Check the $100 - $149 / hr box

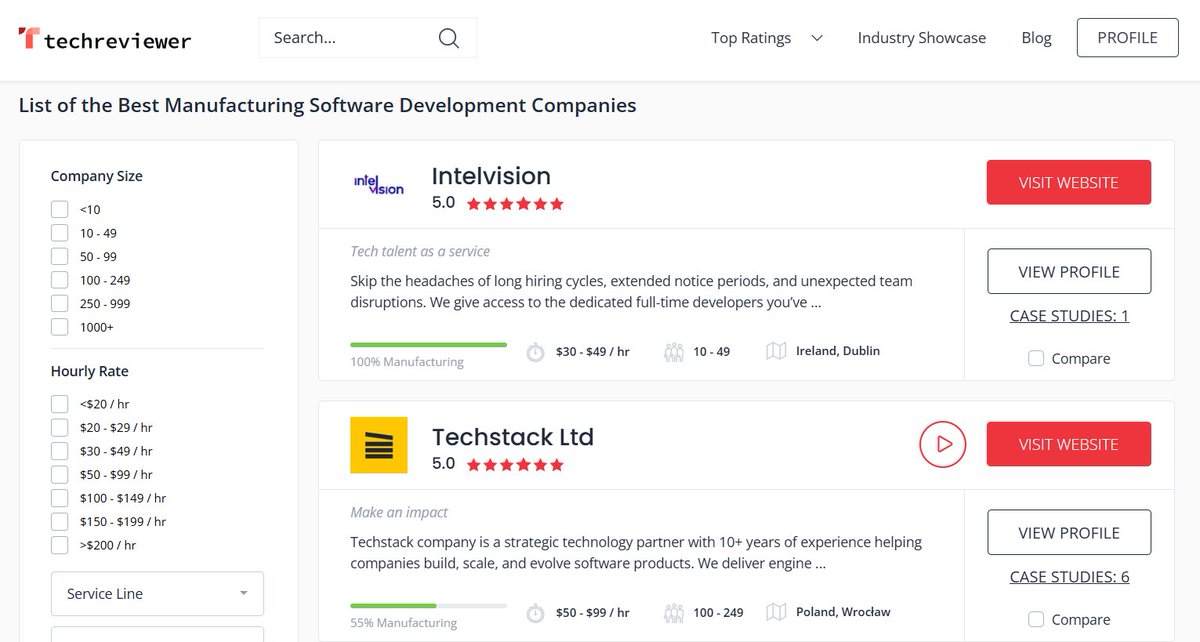coord(60,498)
